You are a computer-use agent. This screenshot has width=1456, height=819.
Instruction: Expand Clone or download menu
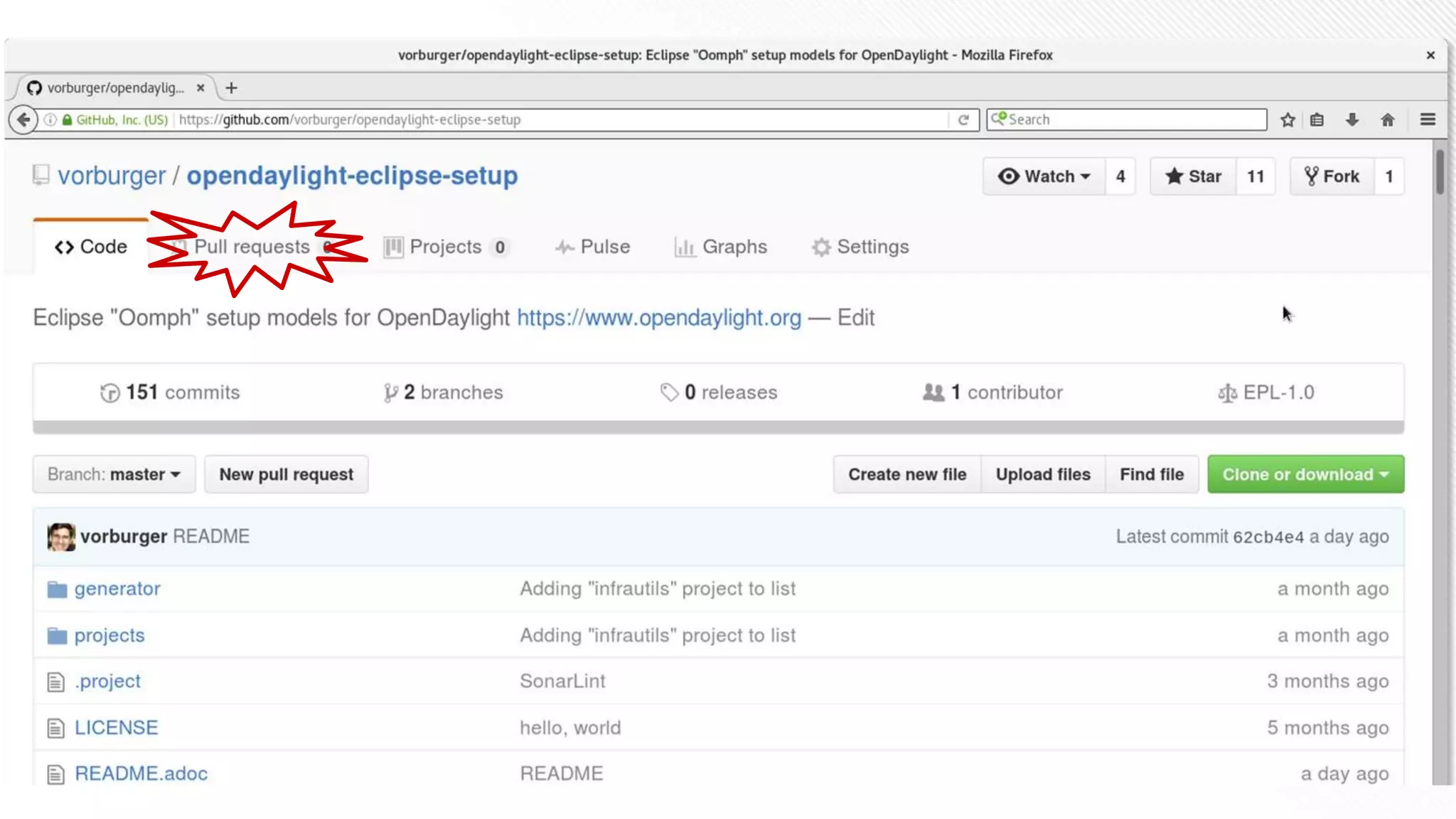1305,474
